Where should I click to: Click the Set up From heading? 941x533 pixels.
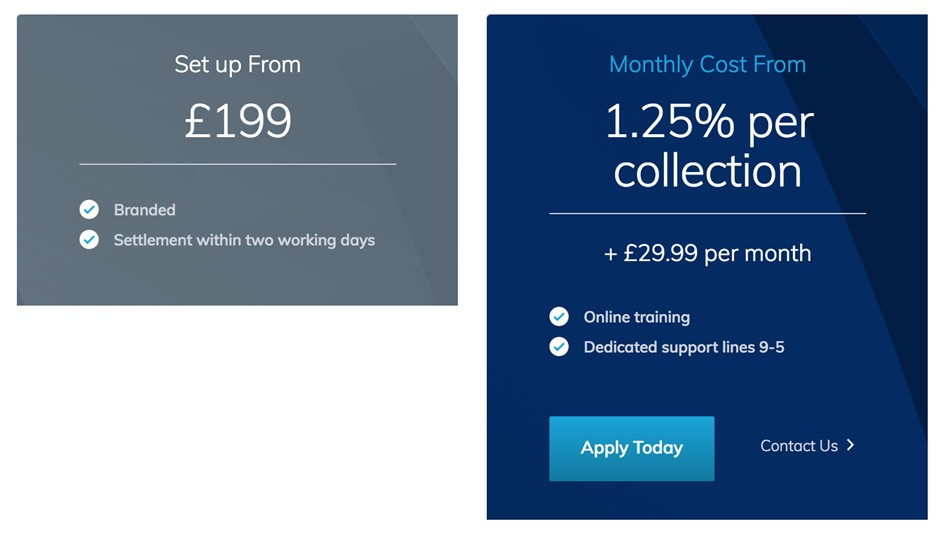238,64
